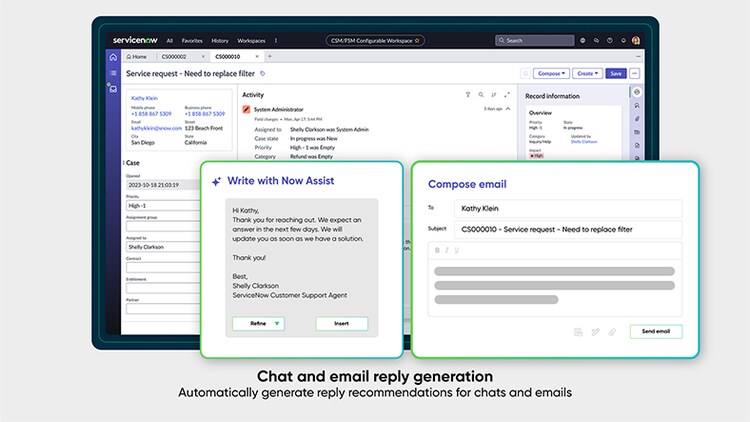The width and height of the screenshot is (750, 422).
Task: Click the To field showing Kathy Klein
Action: click(x=568, y=209)
